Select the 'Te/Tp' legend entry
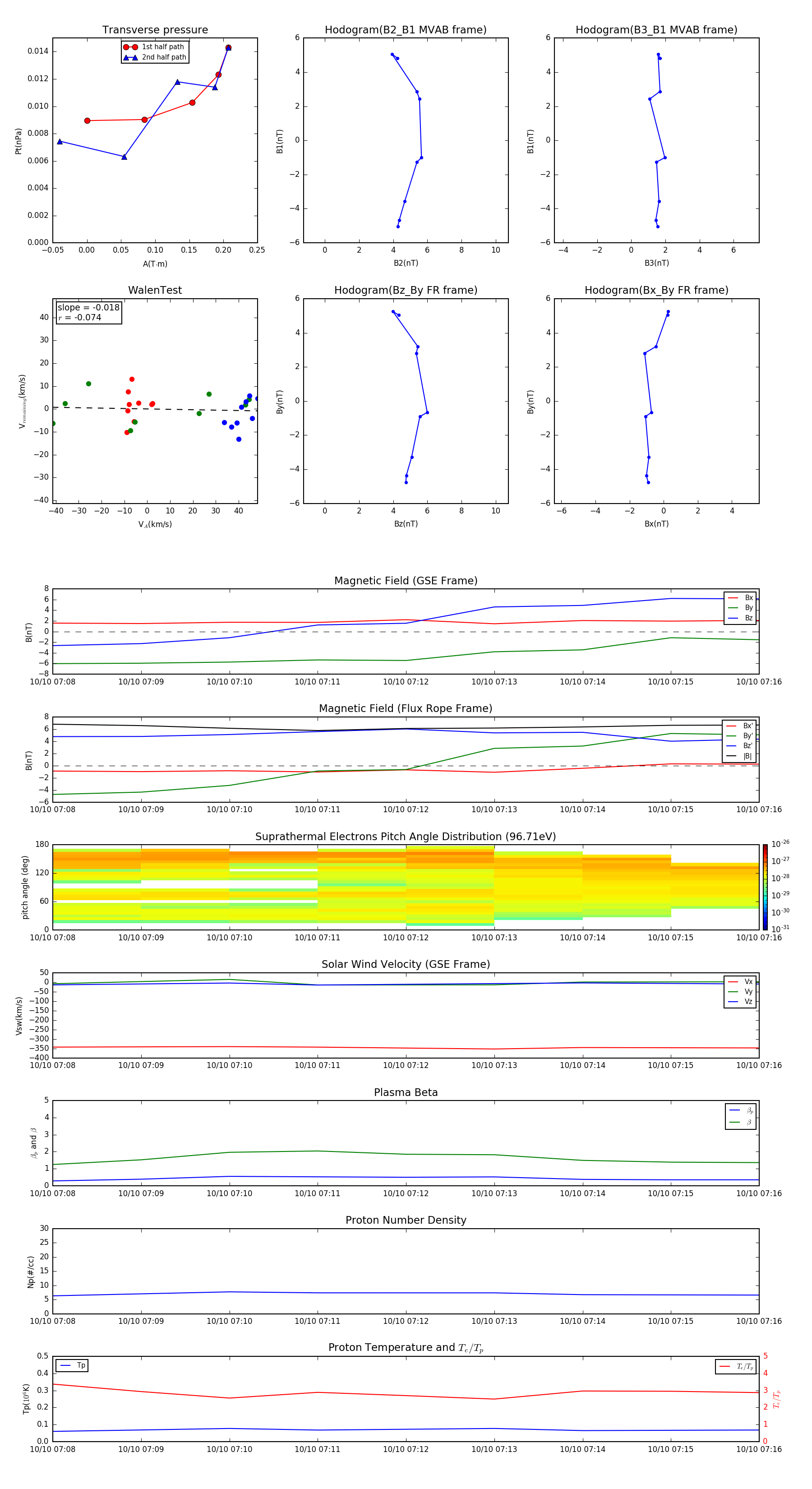The width and height of the screenshot is (812, 1489). (x=736, y=1366)
